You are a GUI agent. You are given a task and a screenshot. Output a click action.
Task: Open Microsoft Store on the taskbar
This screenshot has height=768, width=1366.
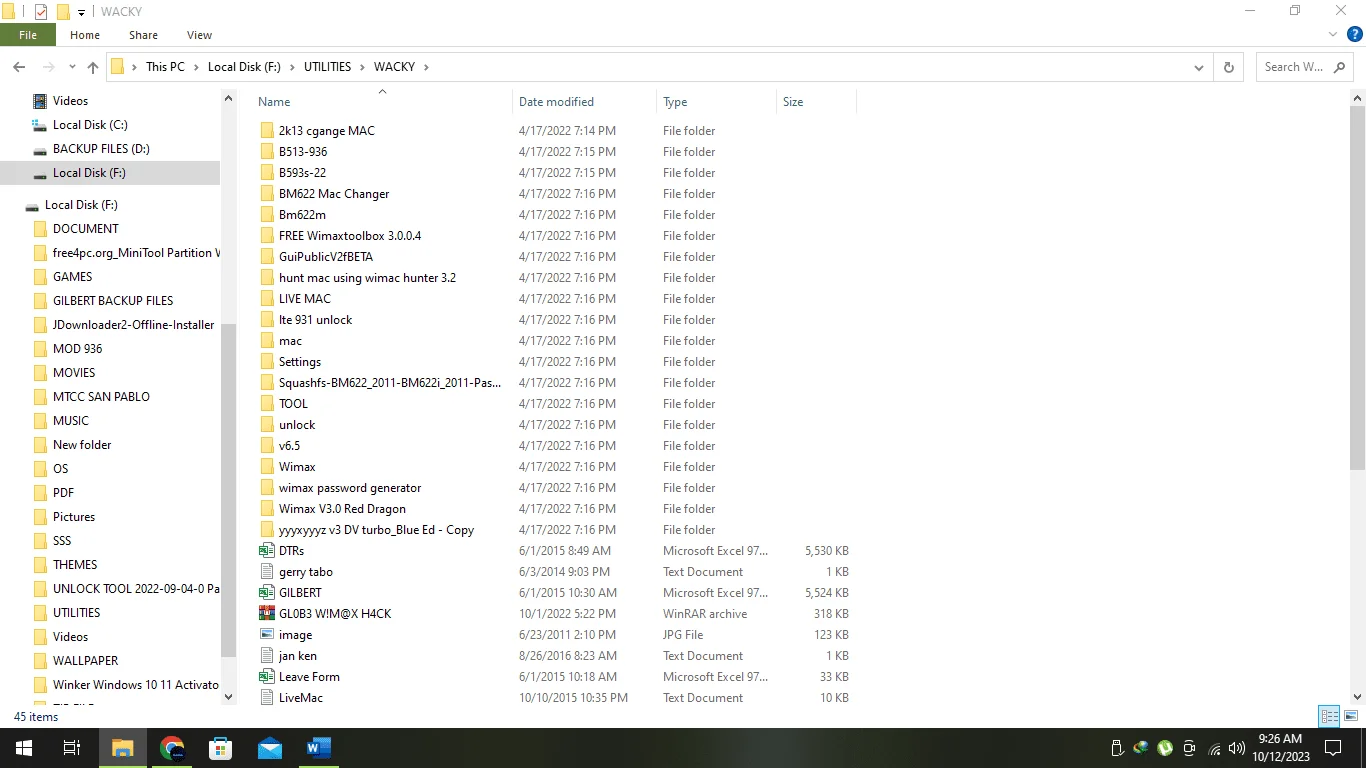221,748
